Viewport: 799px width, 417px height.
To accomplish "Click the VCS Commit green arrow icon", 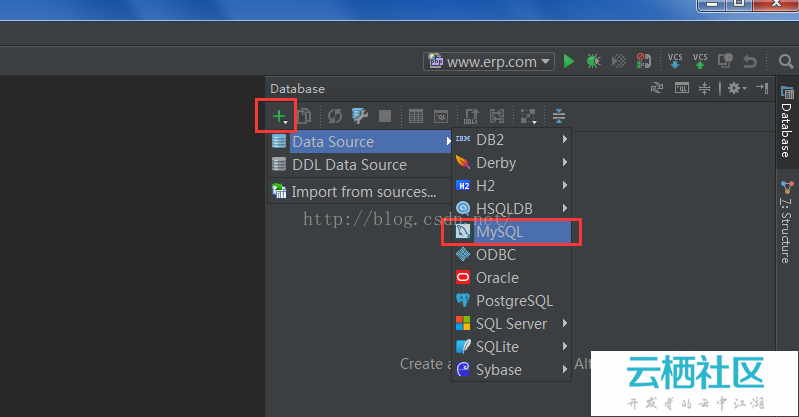I will pos(700,61).
